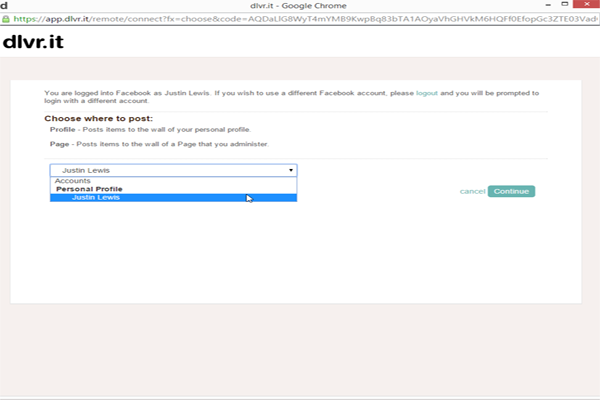Click the green padlock security icon
The width and height of the screenshot is (600, 400).
point(6,19)
